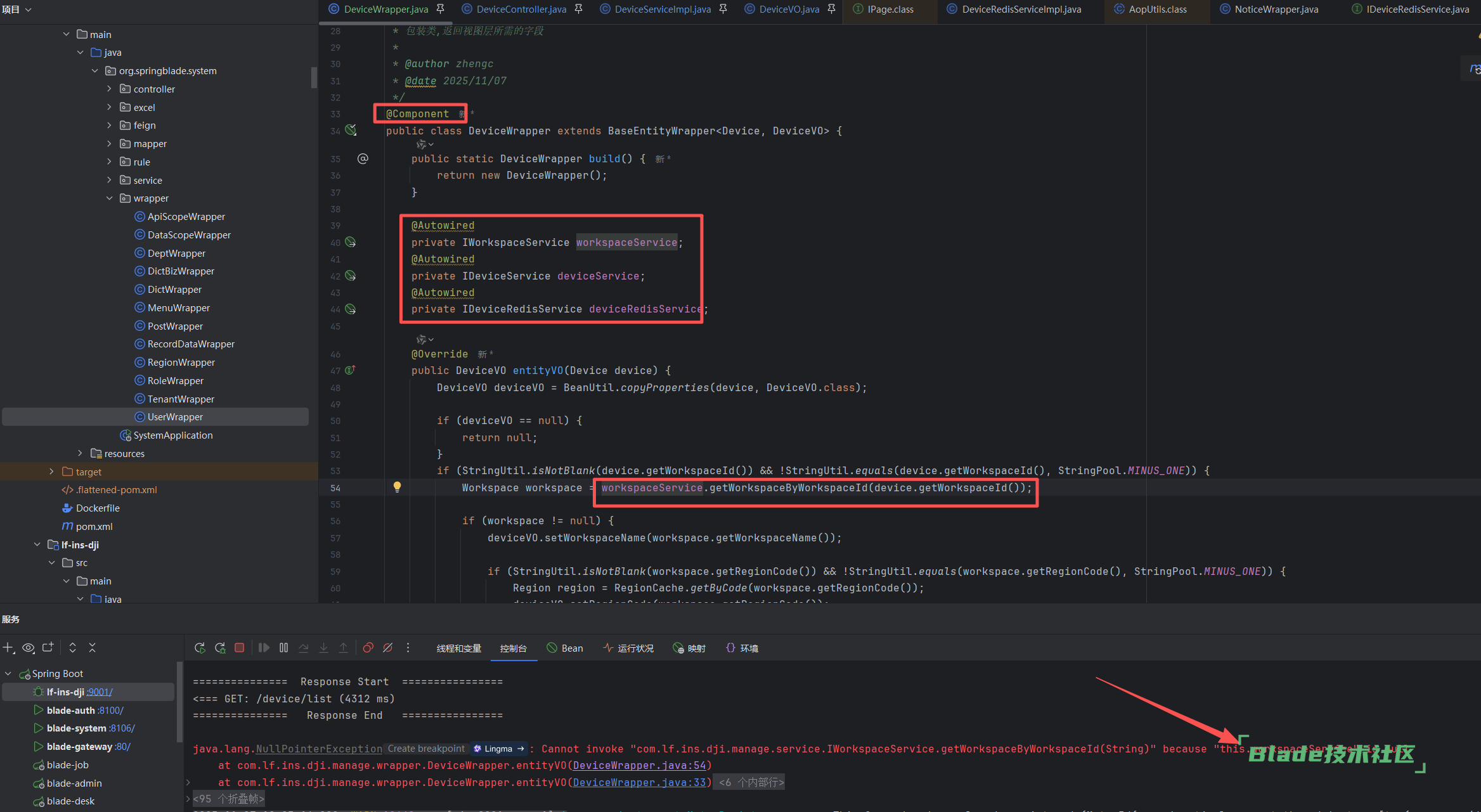Collapse the wrapper package folder

(109, 198)
